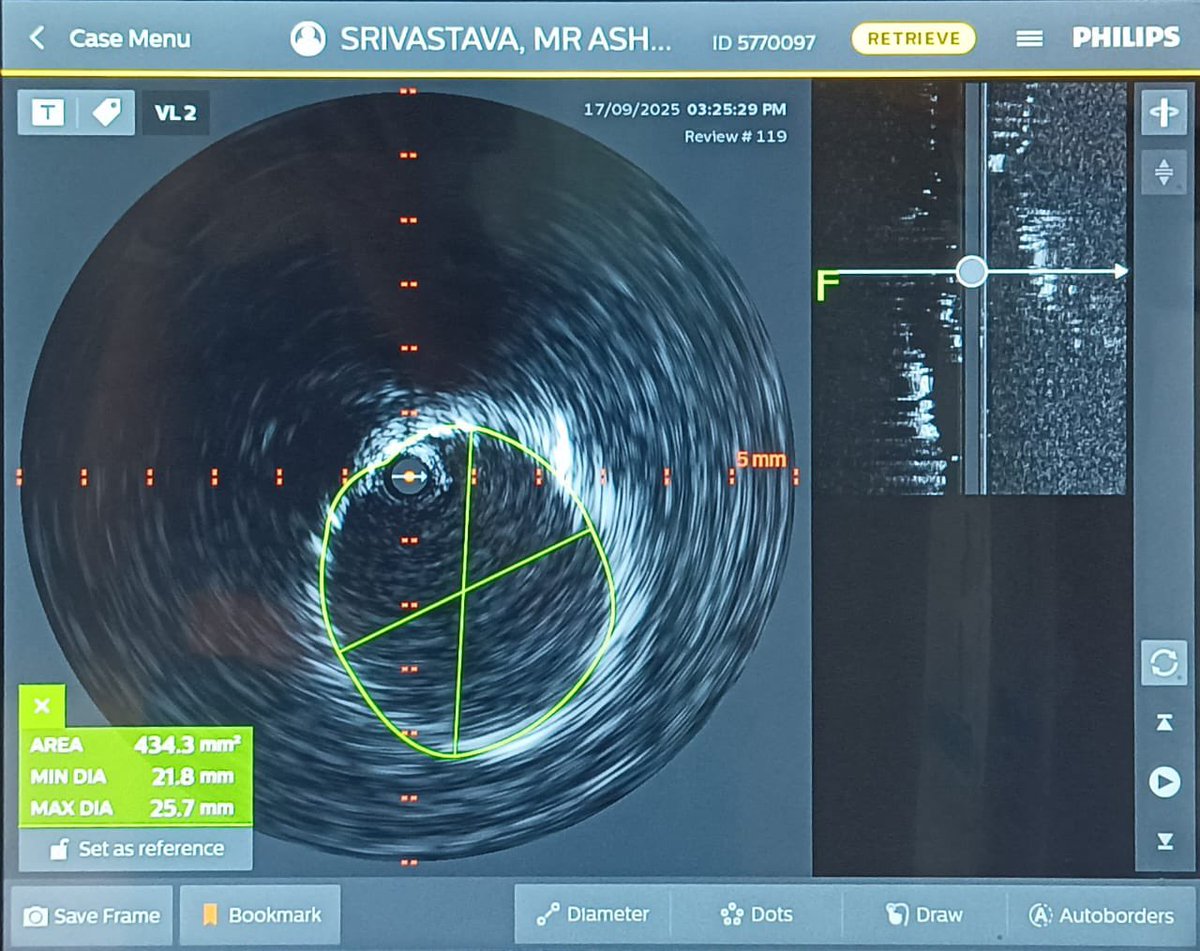Screen dimensions: 1200x951
Task: Click the 5 mm scale label
Action: tap(761, 460)
